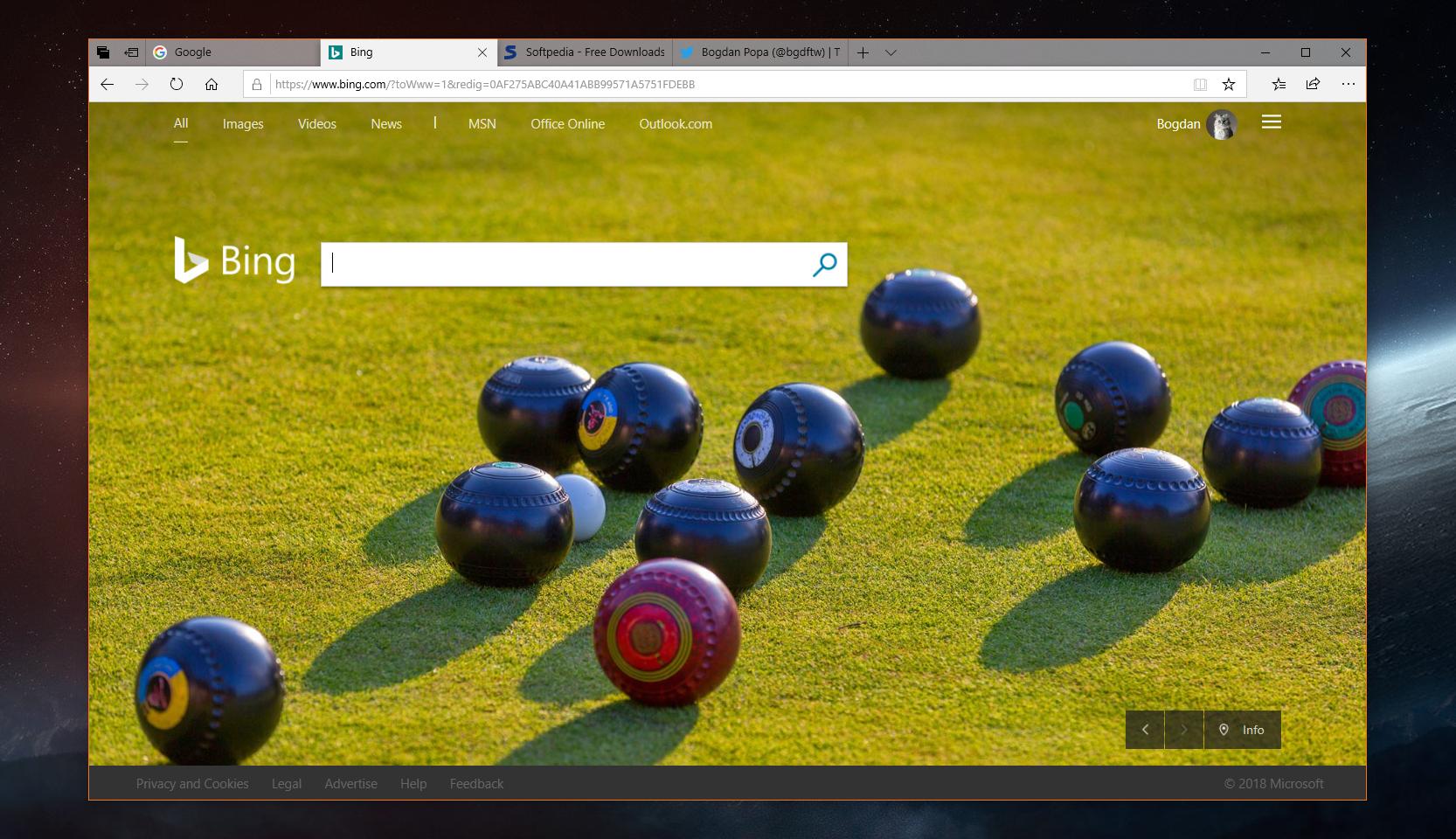The height and width of the screenshot is (839, 1456).
Task: Set these tabs aside icon
Action: click(x=131, y=52)
